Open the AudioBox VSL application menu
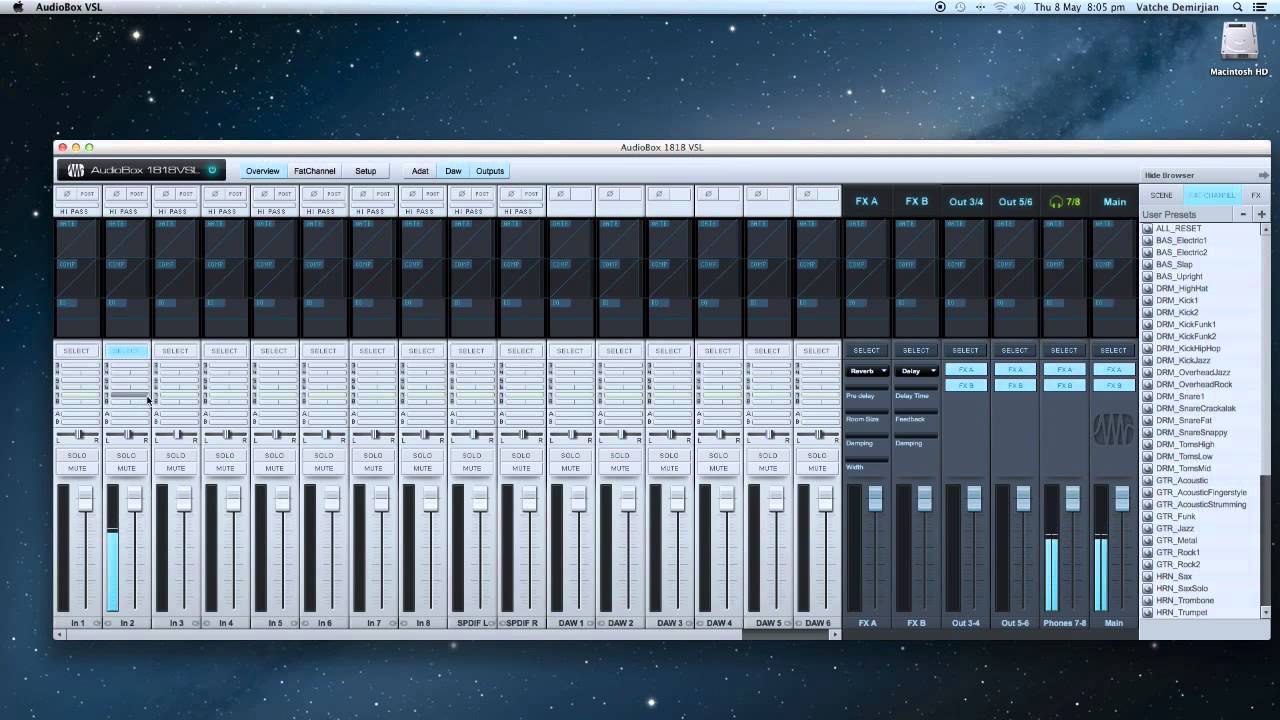Screen dimensions: 1280x720 point(69,7)
